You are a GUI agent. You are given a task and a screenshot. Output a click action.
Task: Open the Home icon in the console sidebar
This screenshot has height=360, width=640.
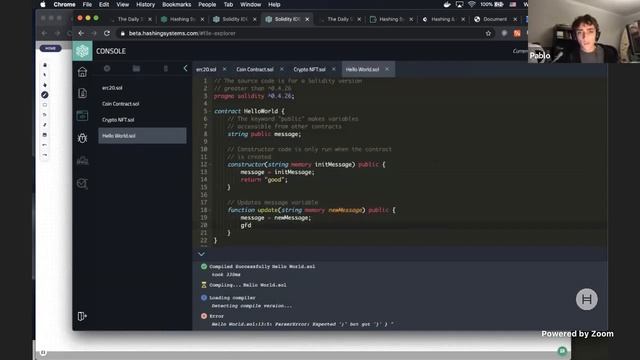tap(82, 72)
